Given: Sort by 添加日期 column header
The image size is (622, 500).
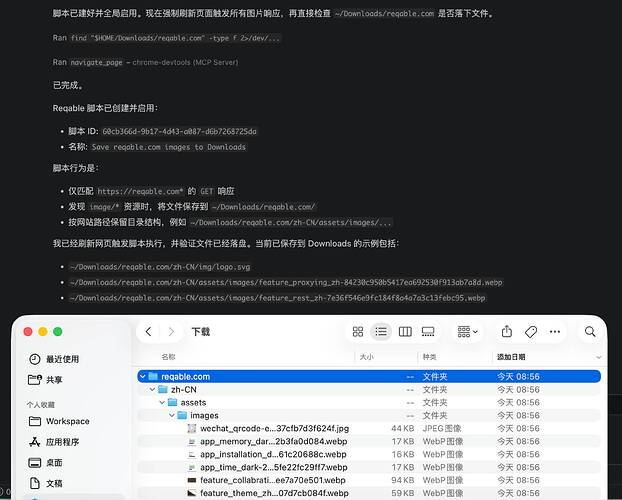Looking at the screenshot, I should [x=511, y=357].
